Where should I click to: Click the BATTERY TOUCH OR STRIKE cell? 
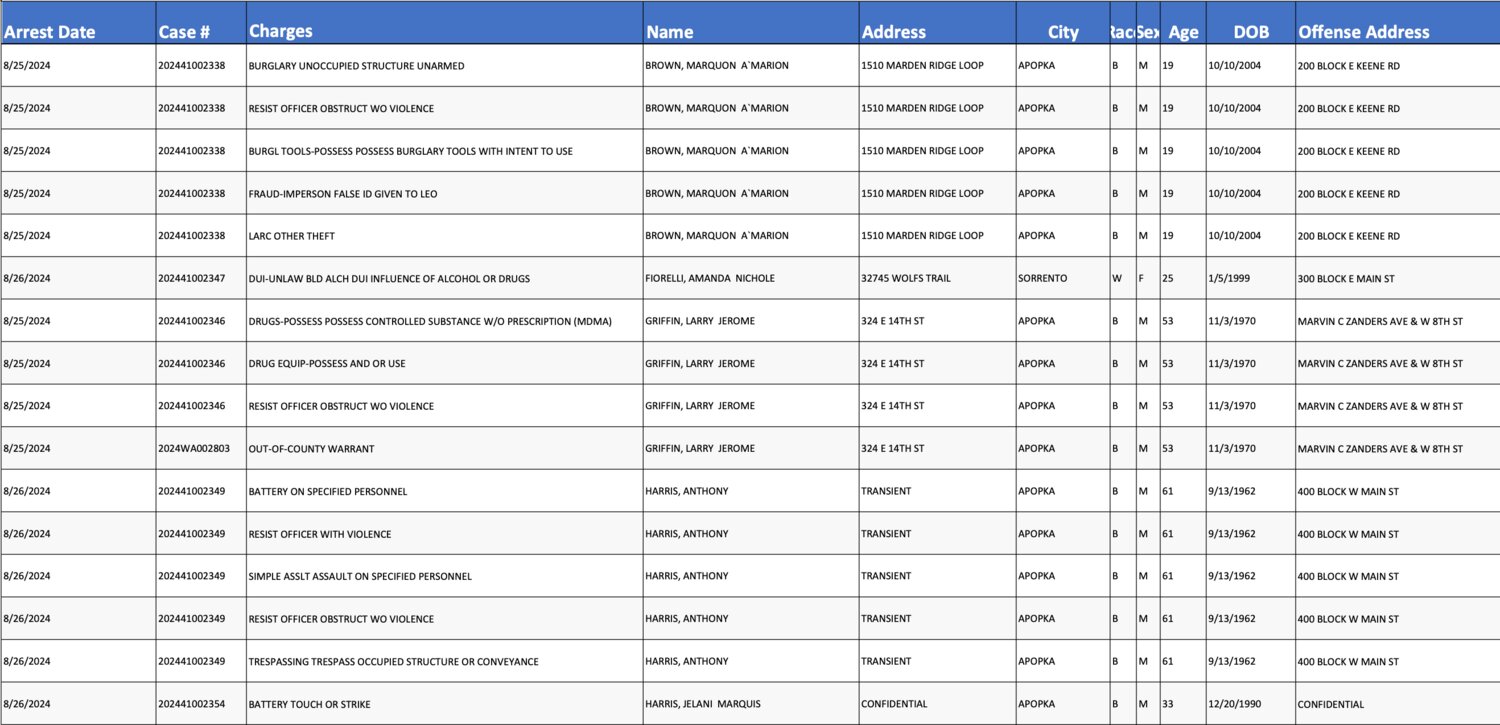coord(445,704)
